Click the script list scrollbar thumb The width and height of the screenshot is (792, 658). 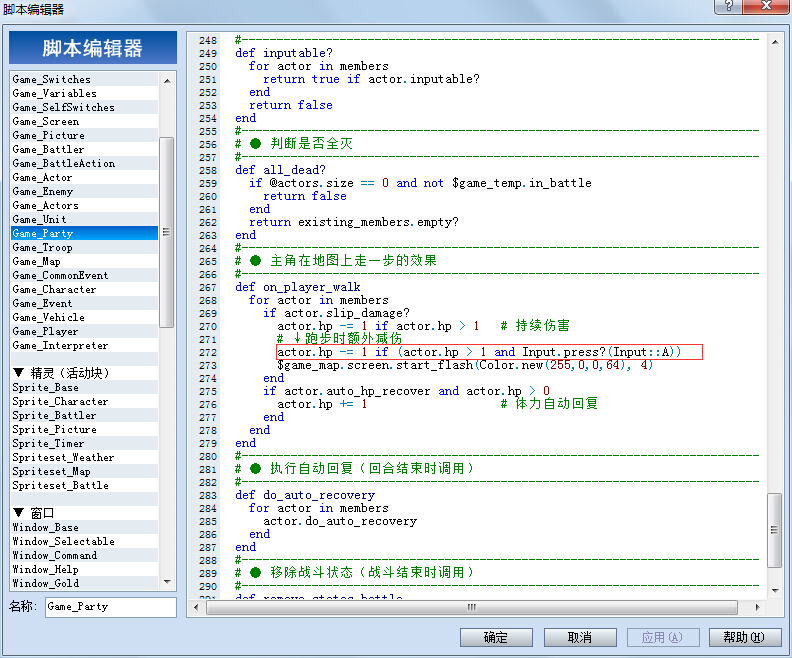pyautogui.click(x=167, y=232)
